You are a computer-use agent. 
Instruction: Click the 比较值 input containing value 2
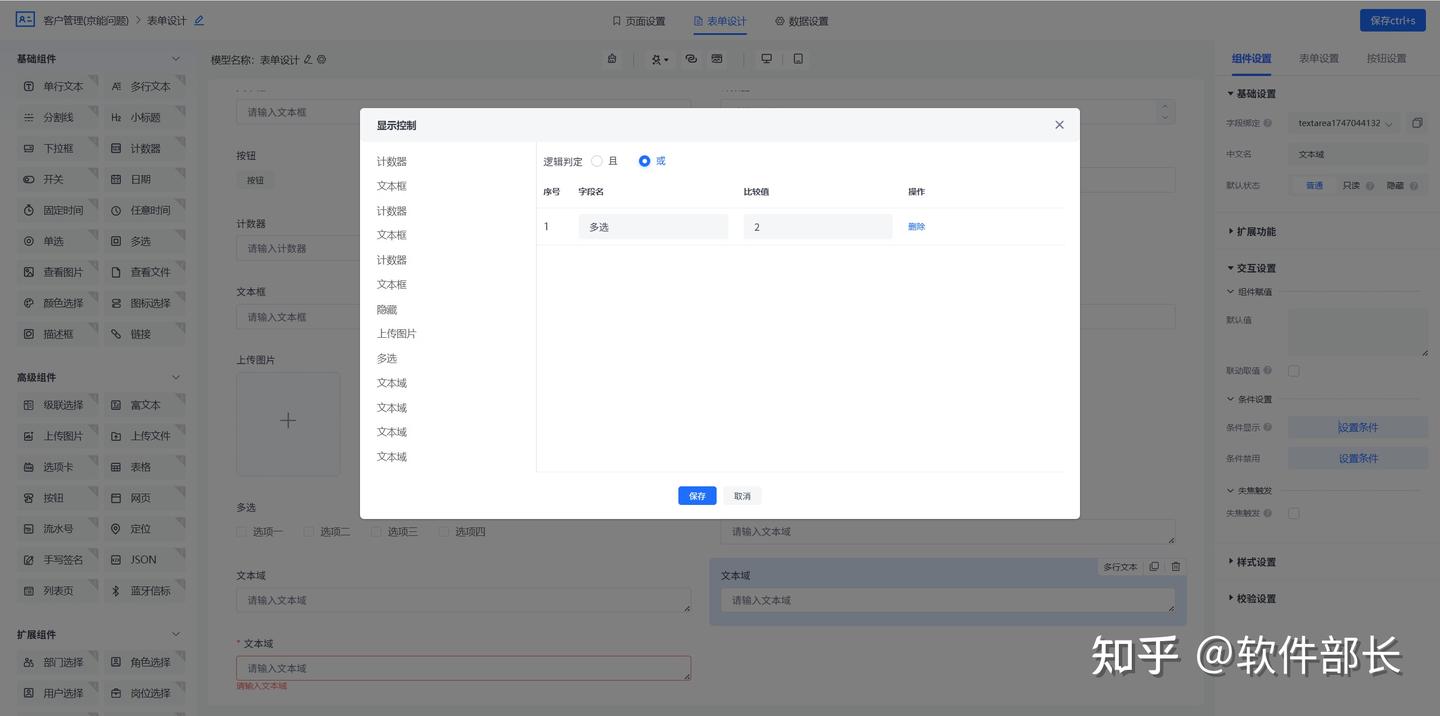(817, 226)
